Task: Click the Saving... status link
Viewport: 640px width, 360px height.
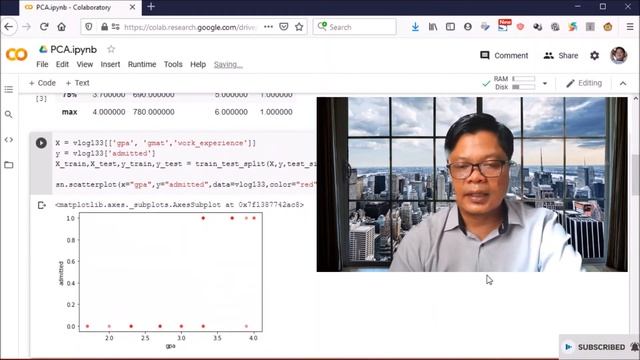Action: point(228,64)
